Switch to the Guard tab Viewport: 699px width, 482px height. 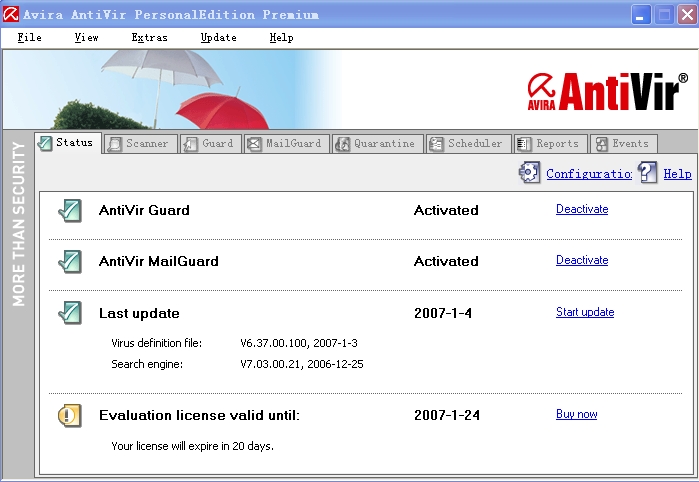pos(211,144)
